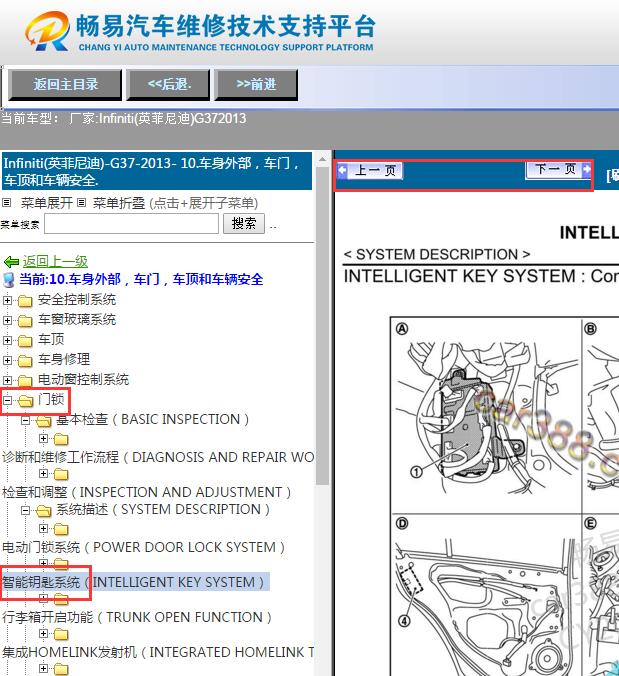Open 基本检查 (BASIC INSPECTION) item
This screenshot has height=676, width=619.
click(153, 419)
